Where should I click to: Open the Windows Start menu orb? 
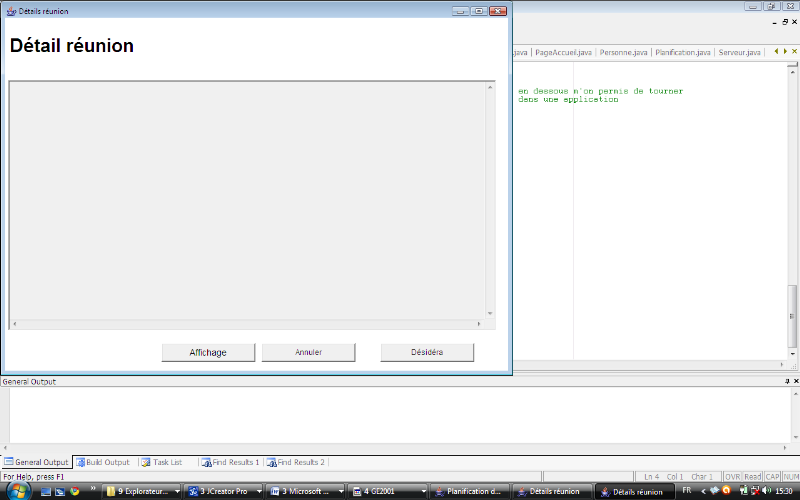(x=18, y=491)
